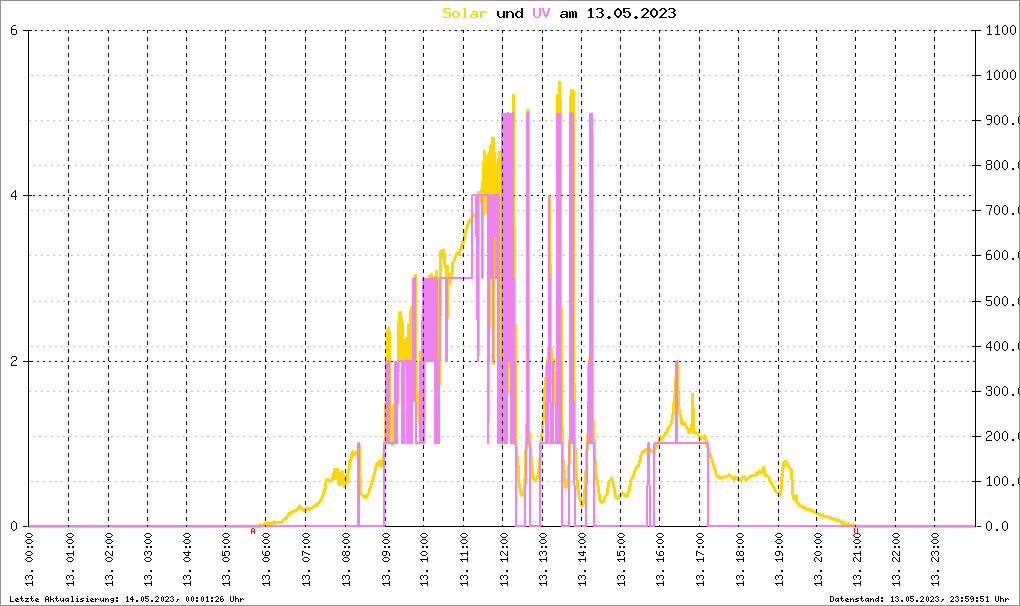Click the time label "13. 23:00"
Image resolution: width=1020 pixels, height=606 pixels.
(936, 559)
